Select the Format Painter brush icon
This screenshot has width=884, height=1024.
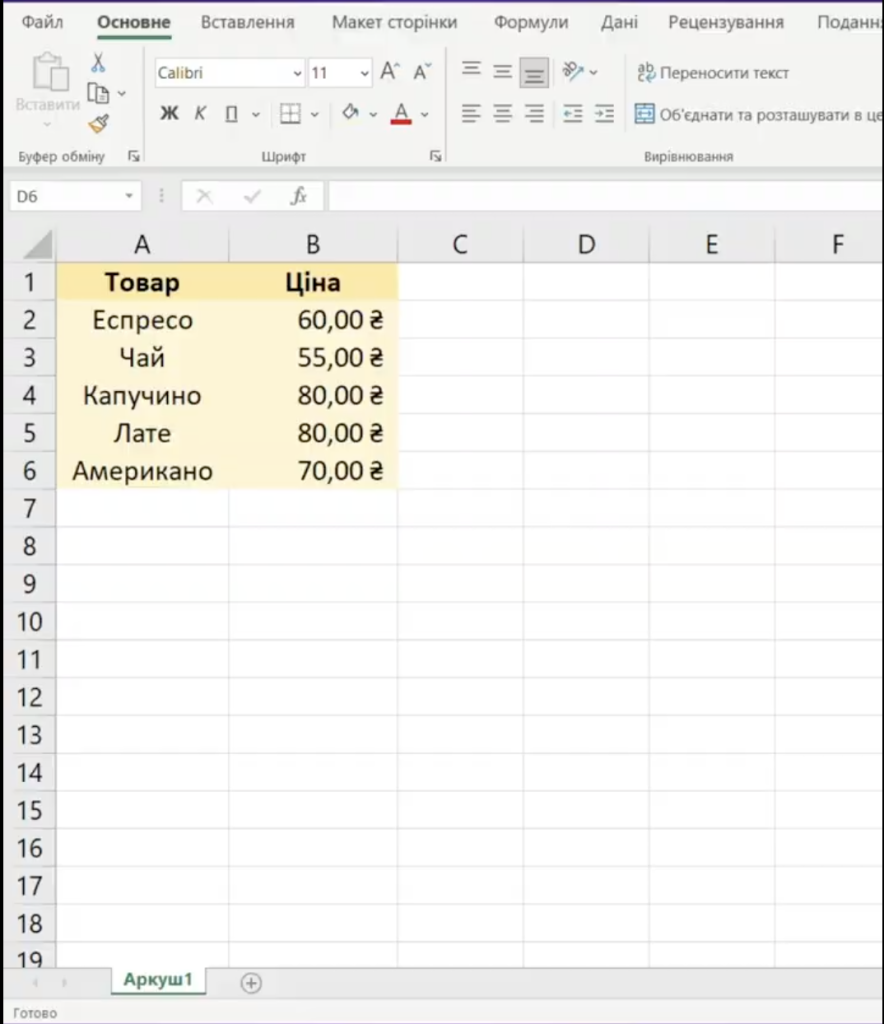tap(98, 123)
